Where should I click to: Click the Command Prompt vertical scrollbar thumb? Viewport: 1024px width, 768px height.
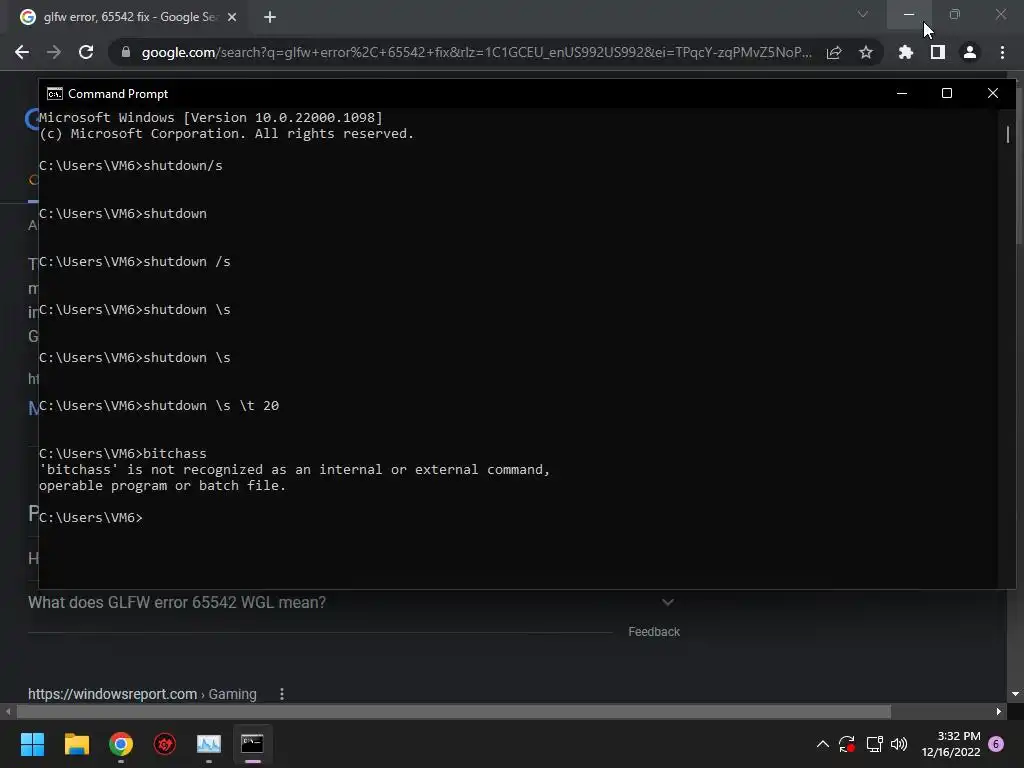tap(1008, 135)
